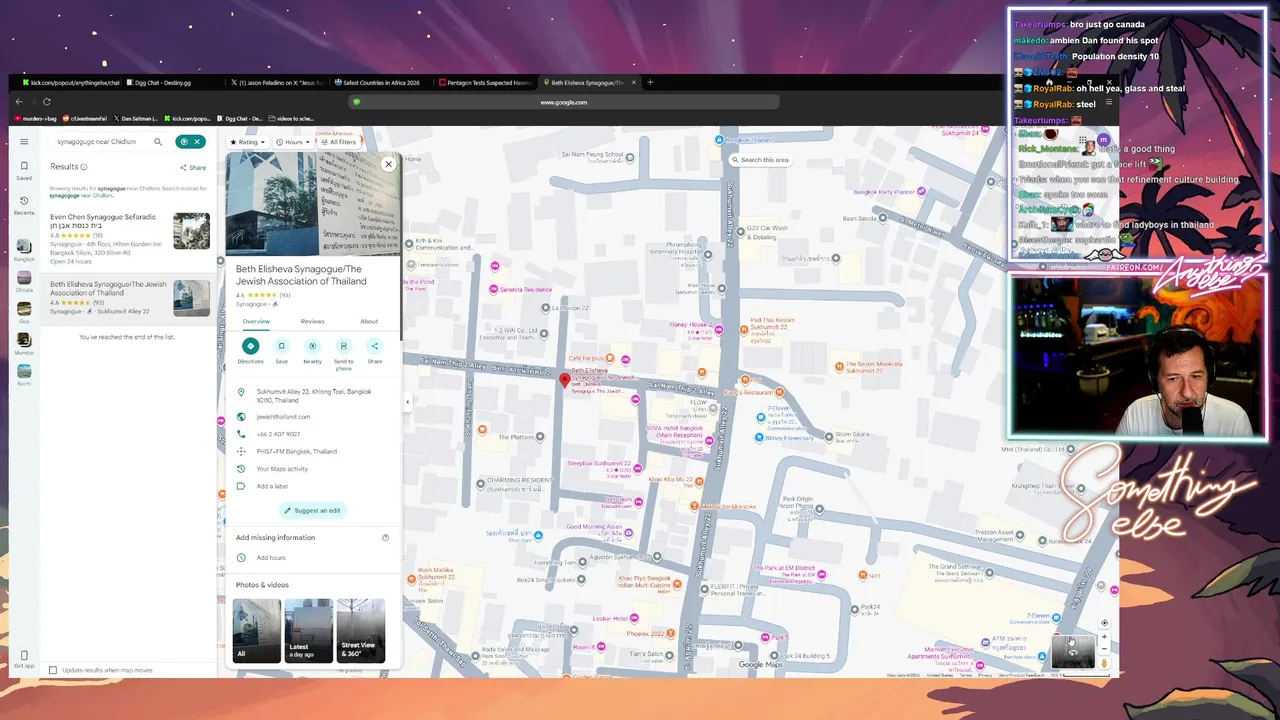Click the Results info icon

84,167
